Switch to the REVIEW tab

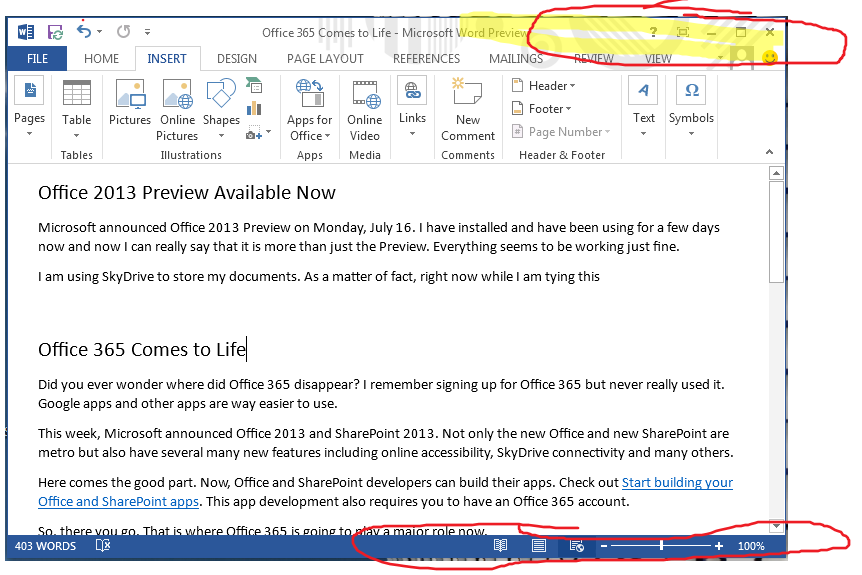click(594, 59)
